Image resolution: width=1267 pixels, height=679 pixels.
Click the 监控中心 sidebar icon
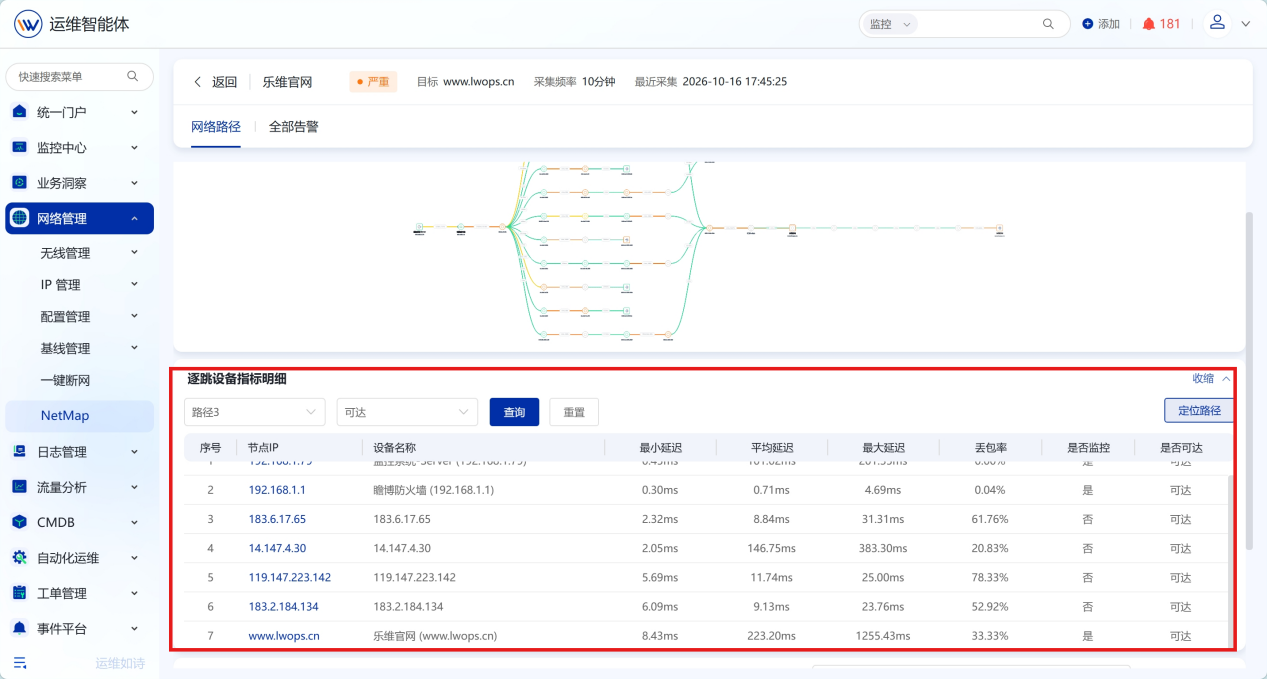click(19, 147)
